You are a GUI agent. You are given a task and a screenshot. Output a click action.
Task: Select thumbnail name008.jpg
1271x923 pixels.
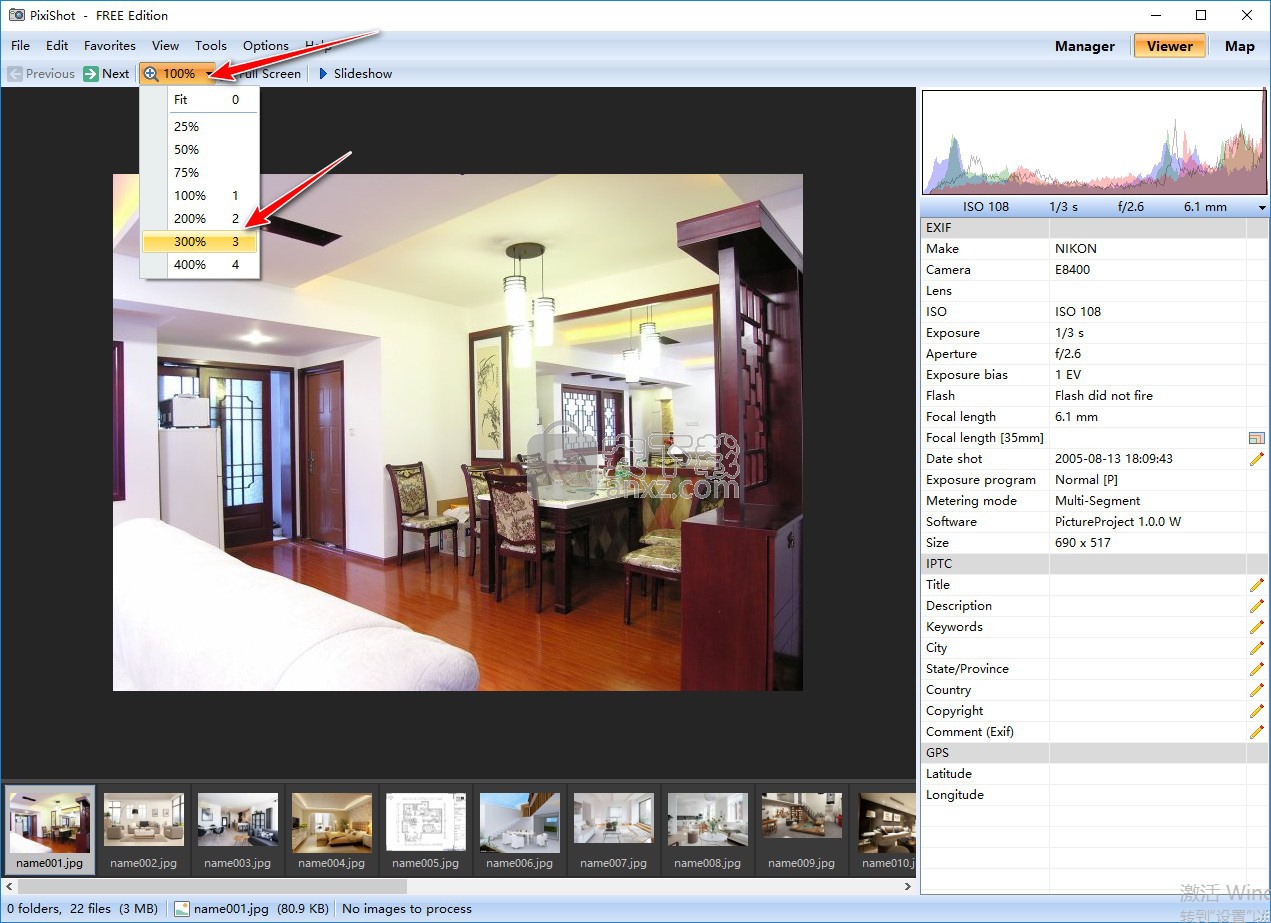708,830
